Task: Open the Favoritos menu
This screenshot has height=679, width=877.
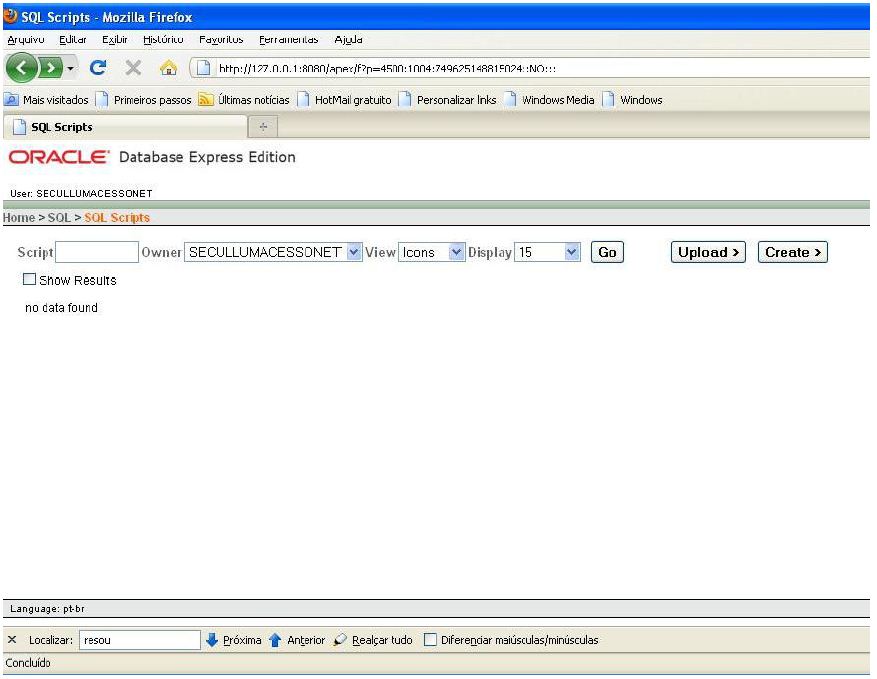Action: point(221,39)
